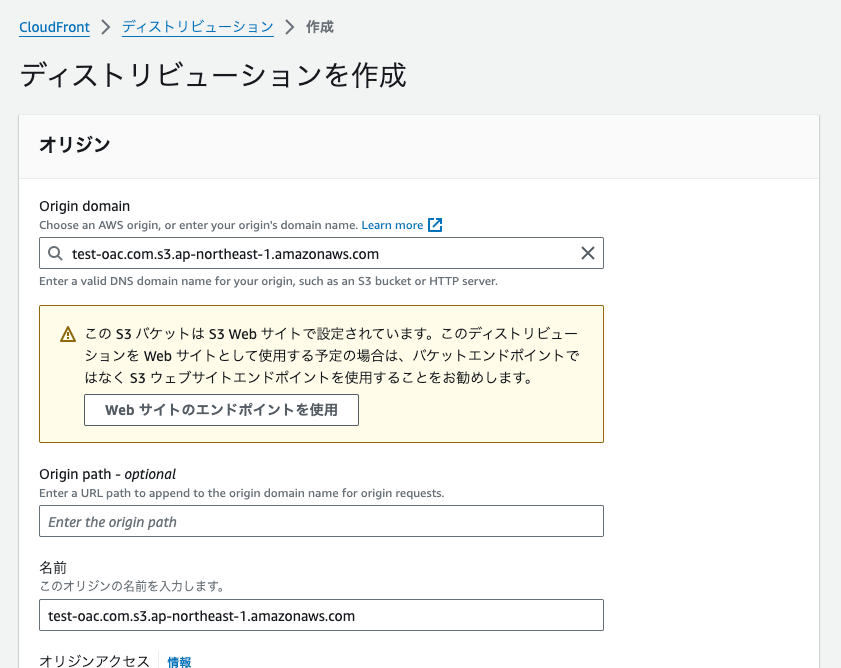Click the 名前 origin name input field
The height and width of the screenshot is (668, 841).
pos(321,615)
